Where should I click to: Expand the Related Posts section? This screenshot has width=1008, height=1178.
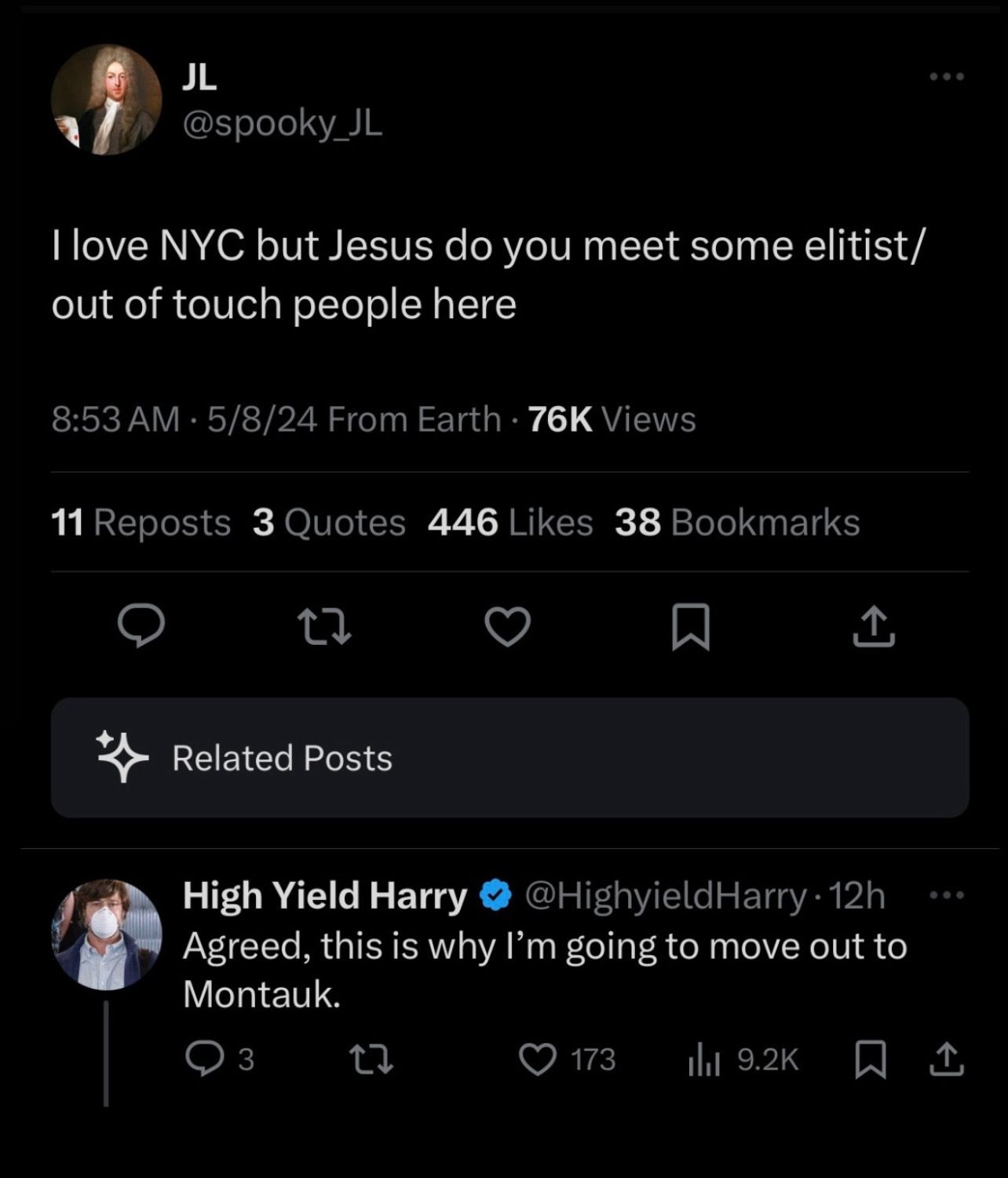509,758
